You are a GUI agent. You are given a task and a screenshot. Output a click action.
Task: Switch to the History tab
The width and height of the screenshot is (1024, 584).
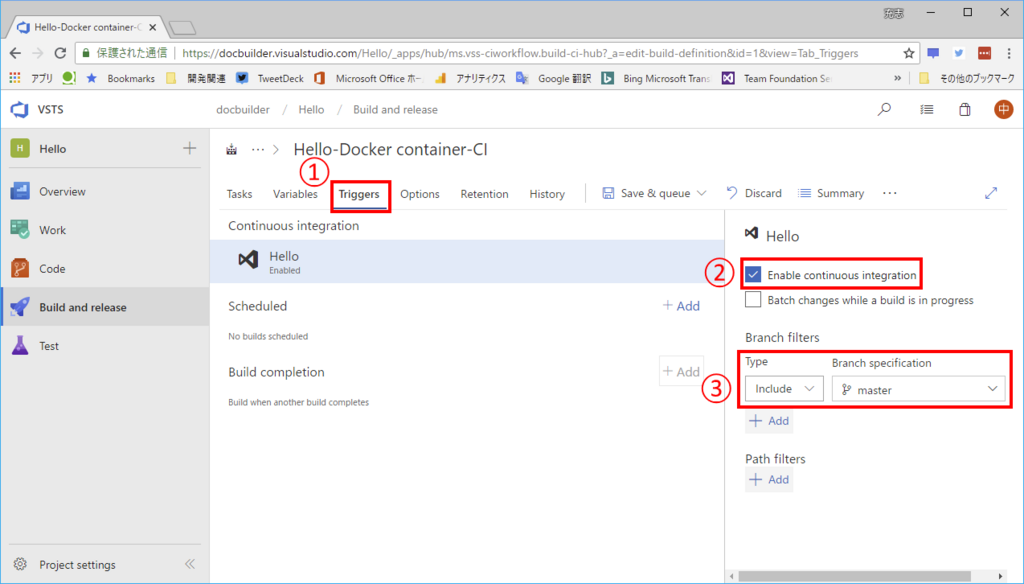(x=547, y=194)
